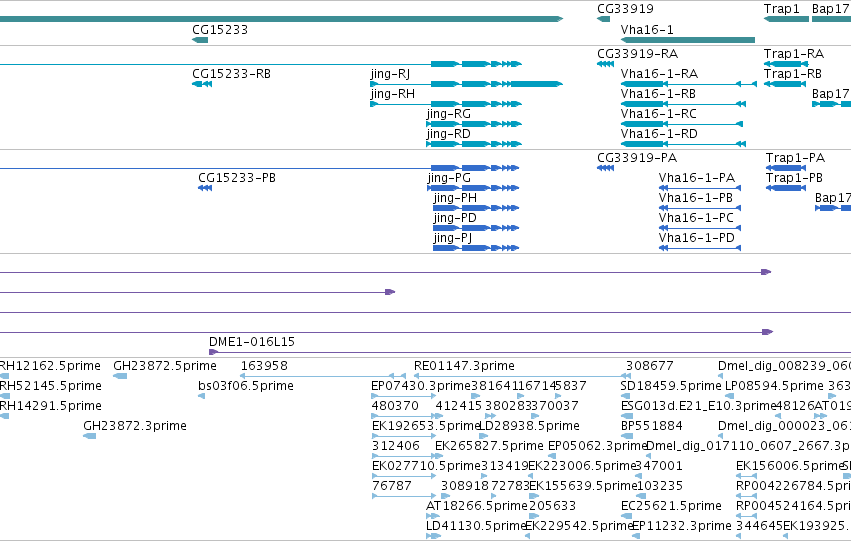Click the Vha16-1 gene feature bar

click(x=688, y=40)
